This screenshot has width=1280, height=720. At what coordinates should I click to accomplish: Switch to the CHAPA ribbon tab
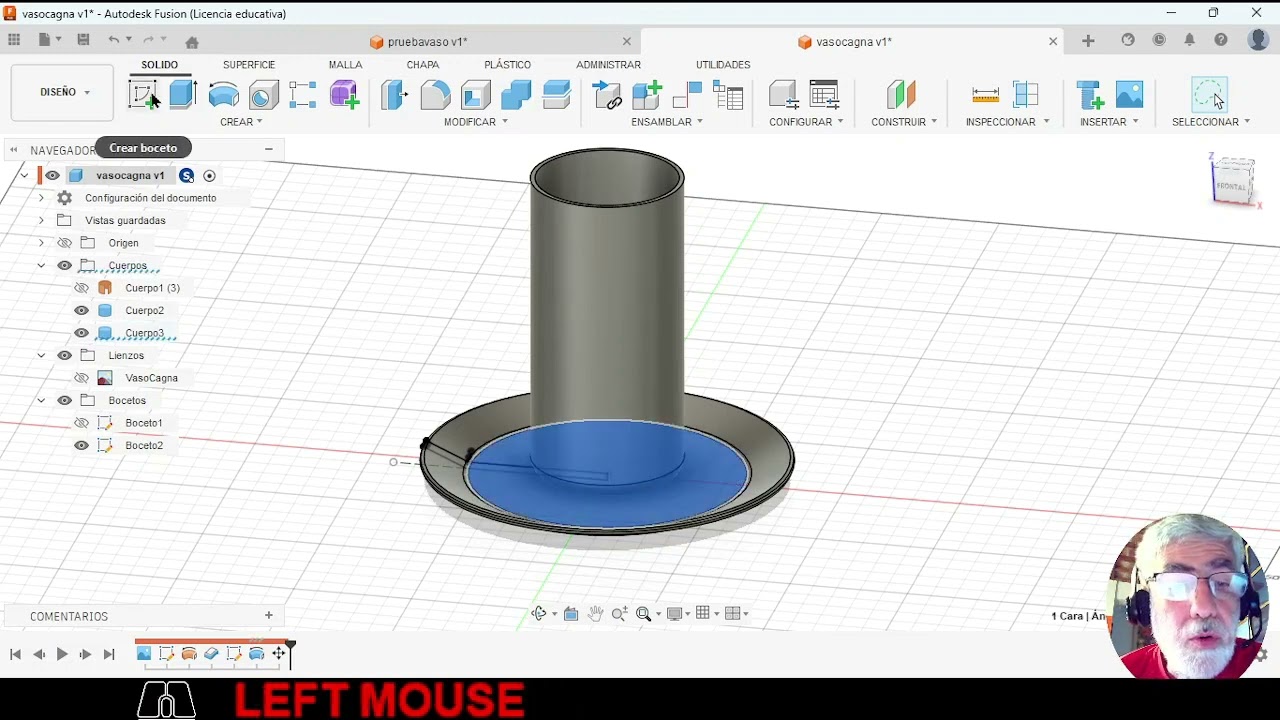[x=423, y=65]
